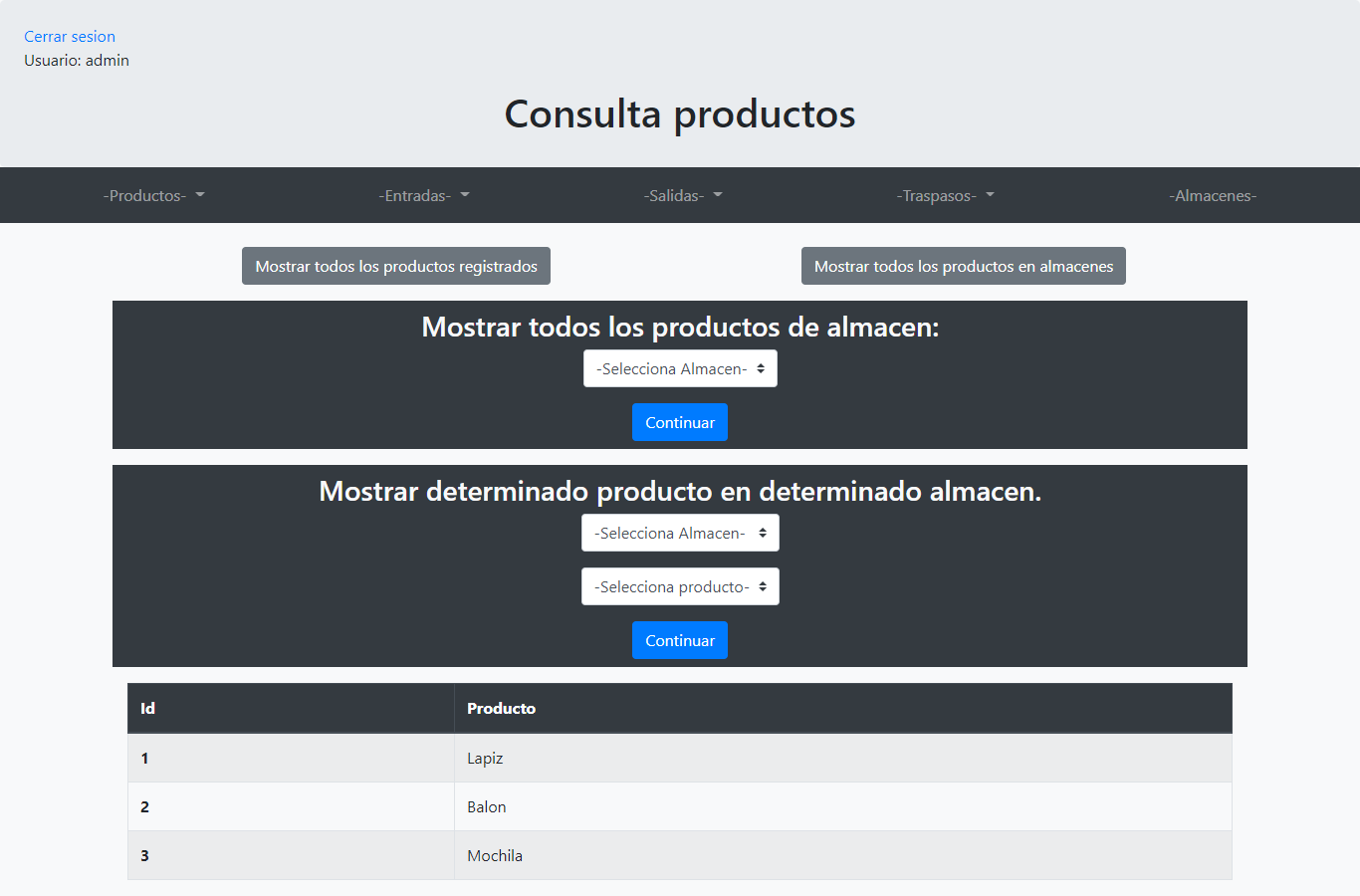Select the Balon product cell

click(x=843, y=806)
